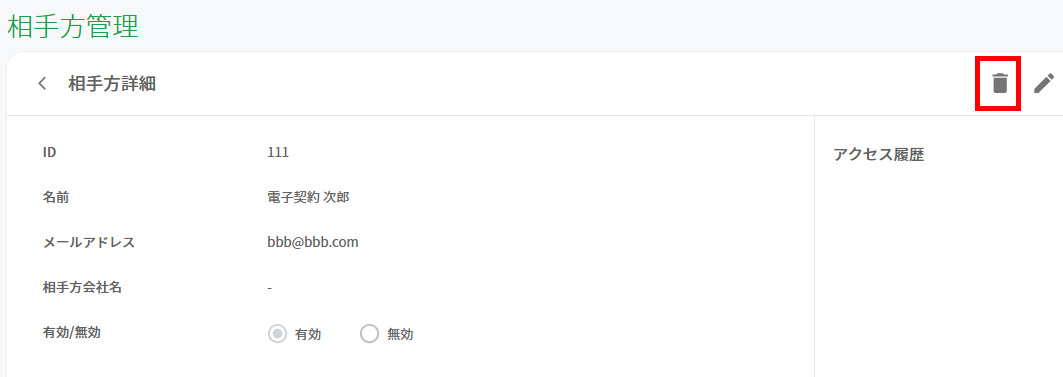Click the 名前 field label
1063x377 pixels.
pos(56,197)
